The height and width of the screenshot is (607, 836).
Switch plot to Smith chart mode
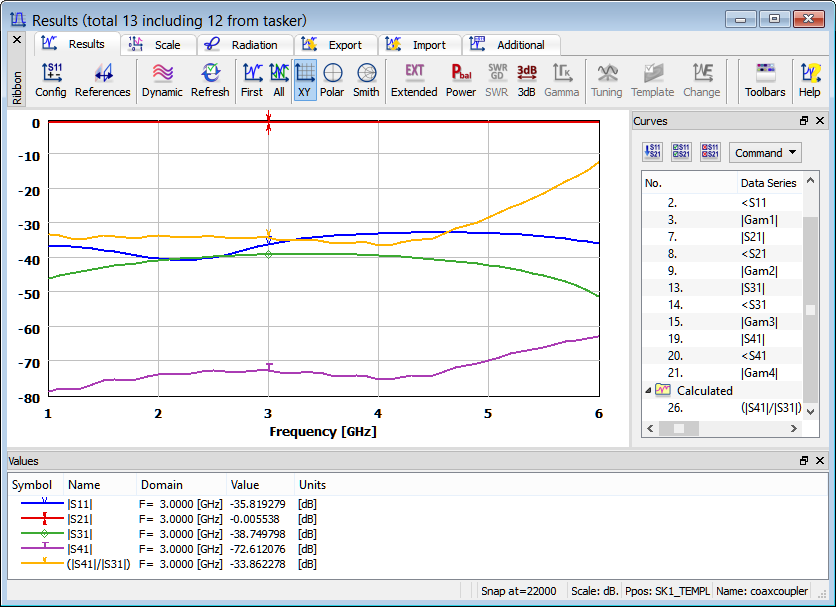366,80
